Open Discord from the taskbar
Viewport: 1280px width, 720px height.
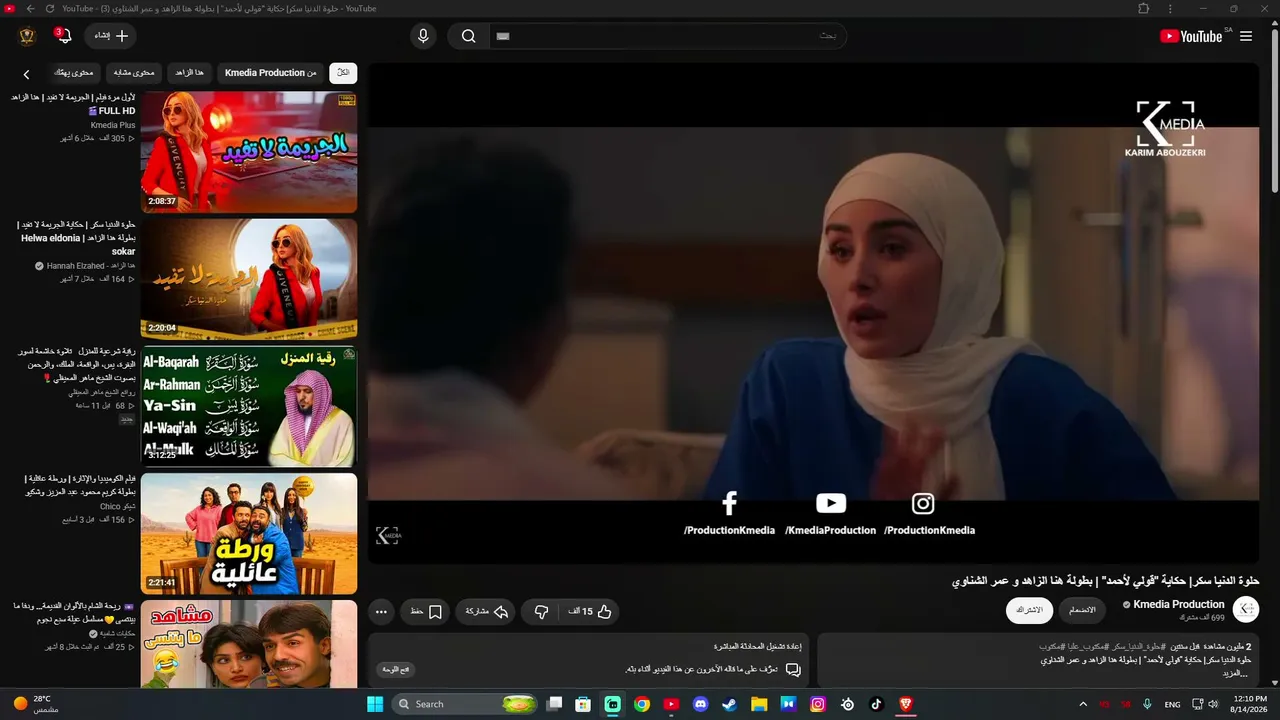tap(700, 704)
